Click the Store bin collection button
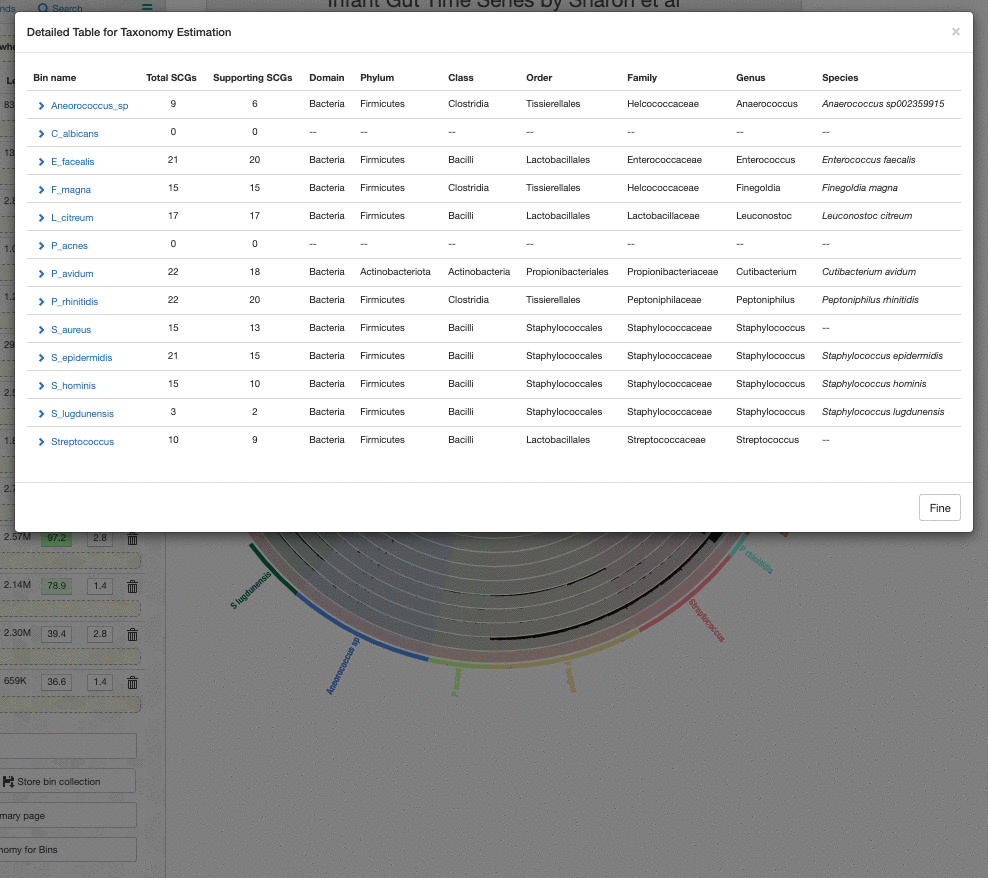Image resolution: width=988 pixels, height=878 pixels. (67, 781)
